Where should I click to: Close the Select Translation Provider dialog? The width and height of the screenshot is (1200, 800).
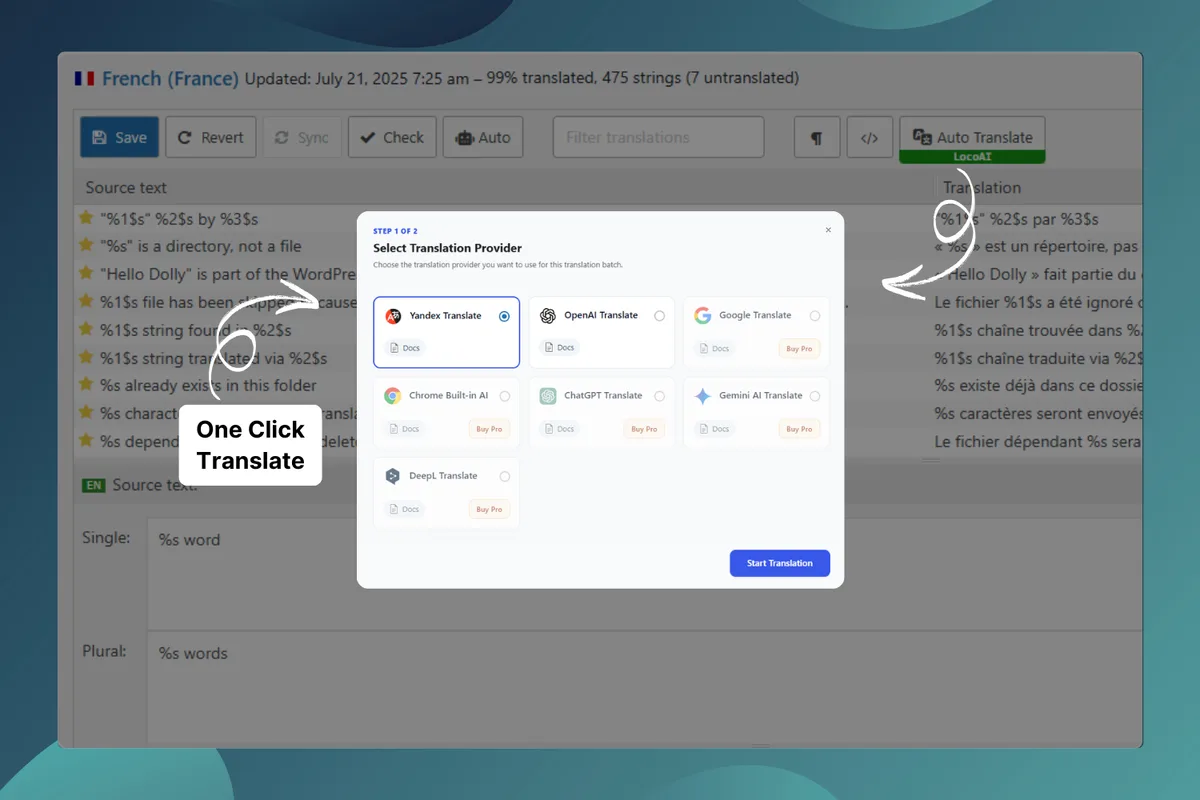(828, 230)
